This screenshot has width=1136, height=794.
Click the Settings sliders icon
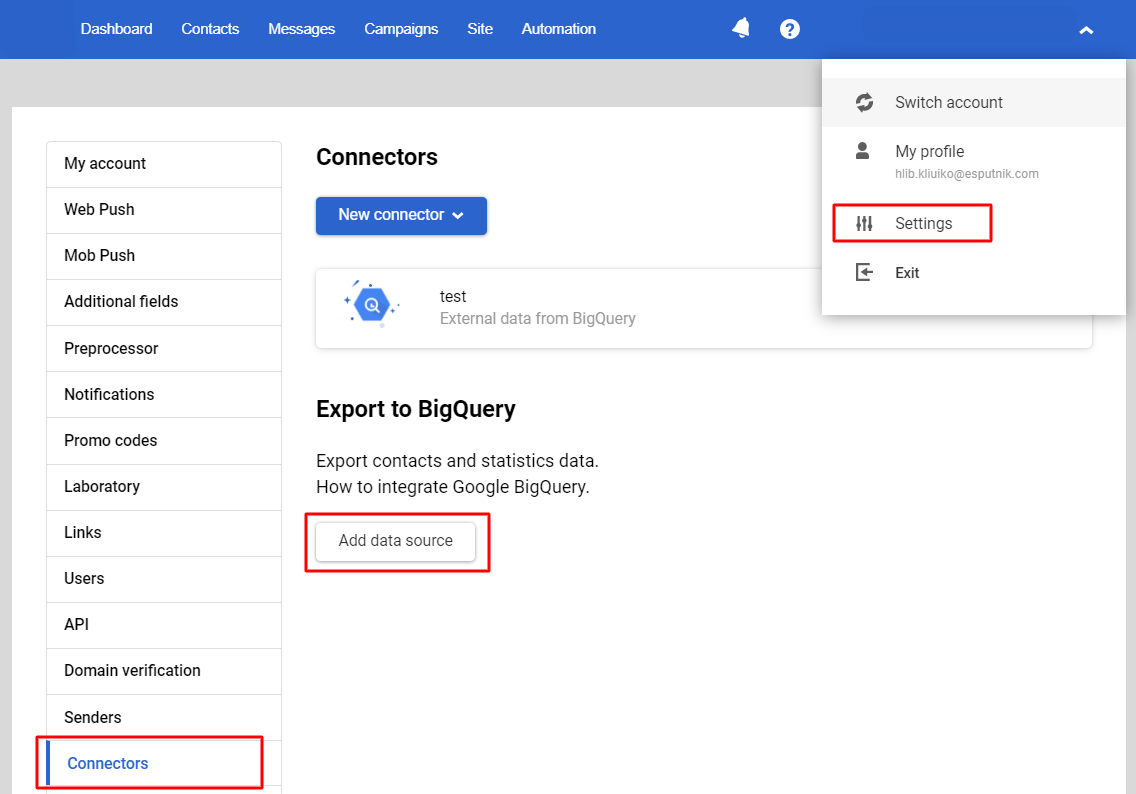(x=864, y=223)
